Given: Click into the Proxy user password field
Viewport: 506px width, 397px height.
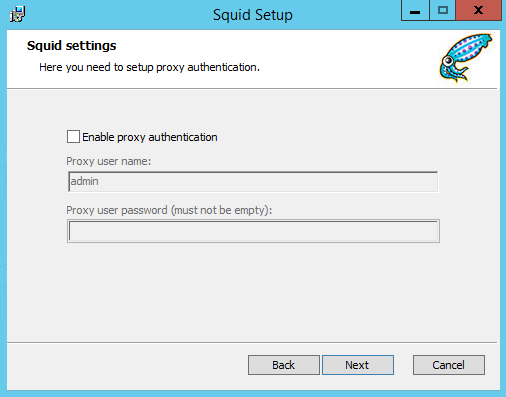Looking at the screenshot, I should tap(253, 231).
